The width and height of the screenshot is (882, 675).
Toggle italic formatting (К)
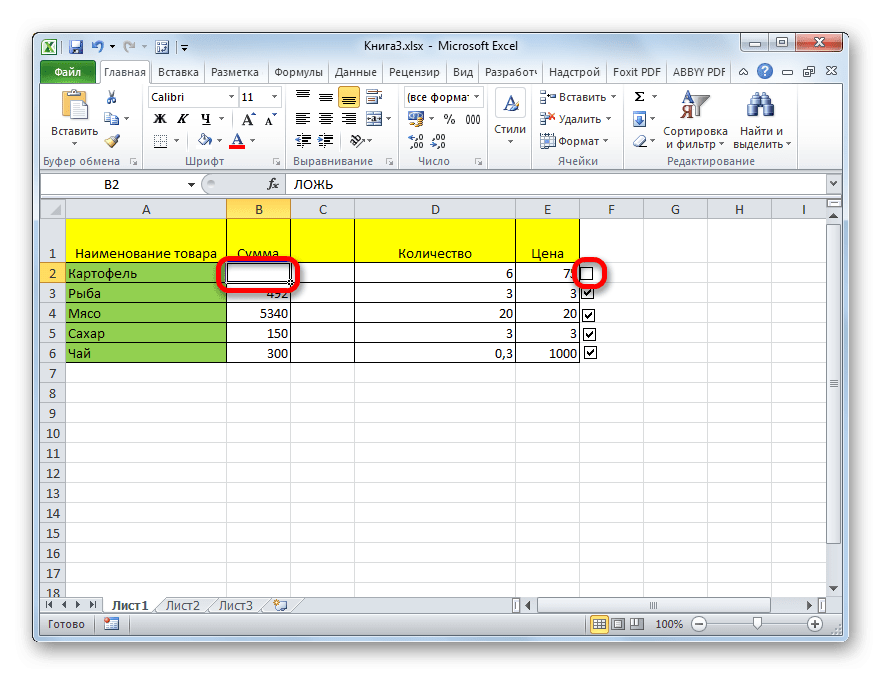point(182,119)
